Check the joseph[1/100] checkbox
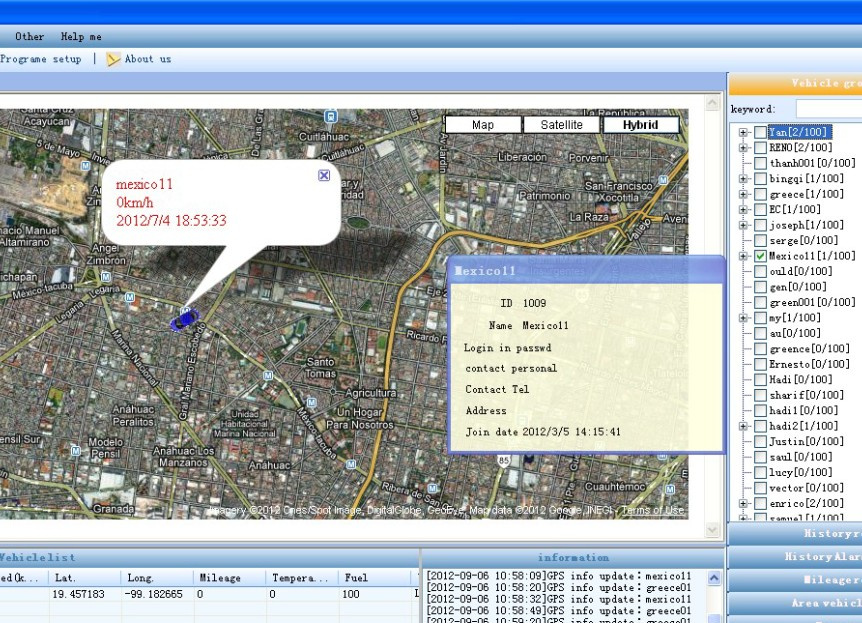This screenshot has height=623, width=862. click(x=760, y=225)
